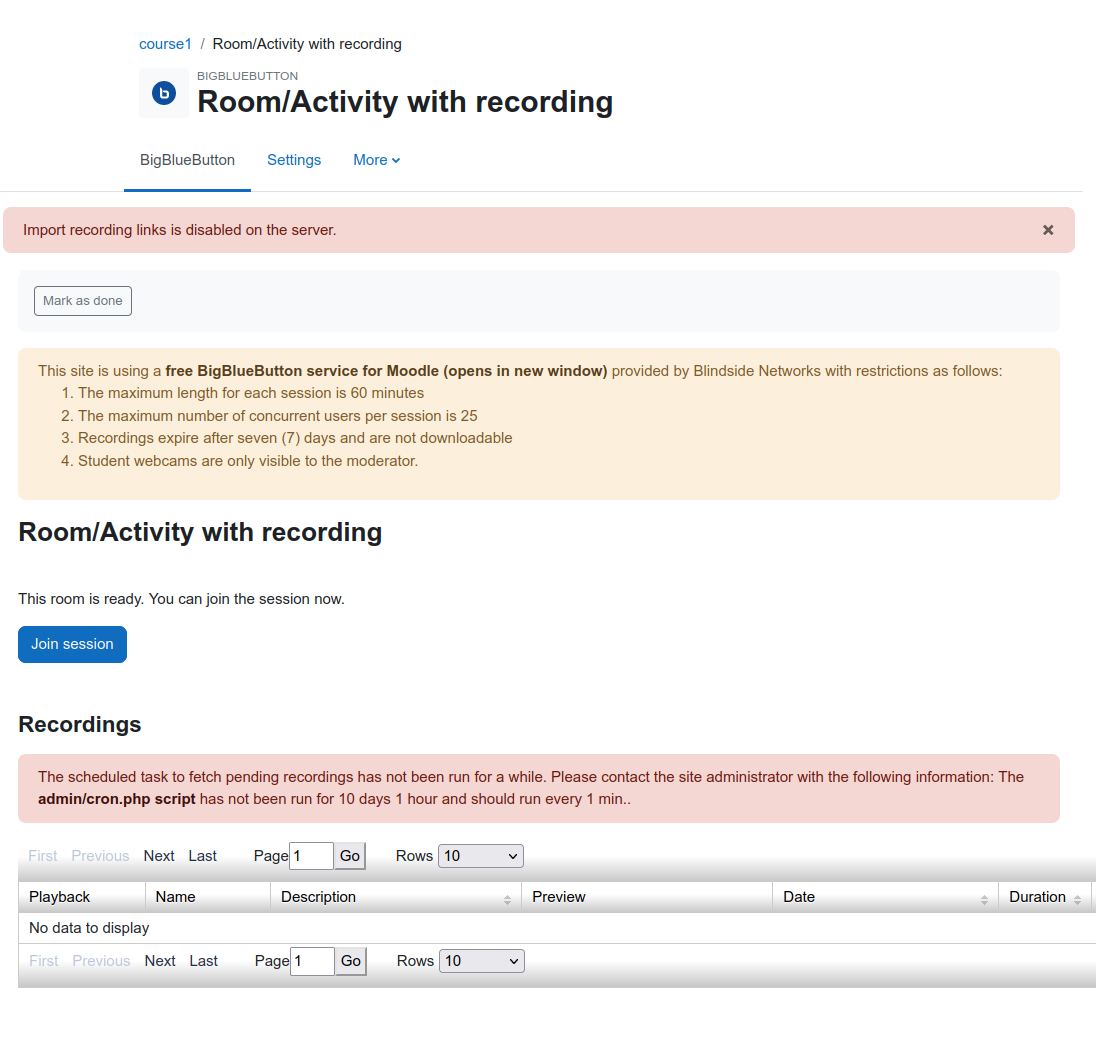The height and width of the screenshot is (1049, 1096).
Task: Click the 'No data to display' row
Action: tap(556, 928)
